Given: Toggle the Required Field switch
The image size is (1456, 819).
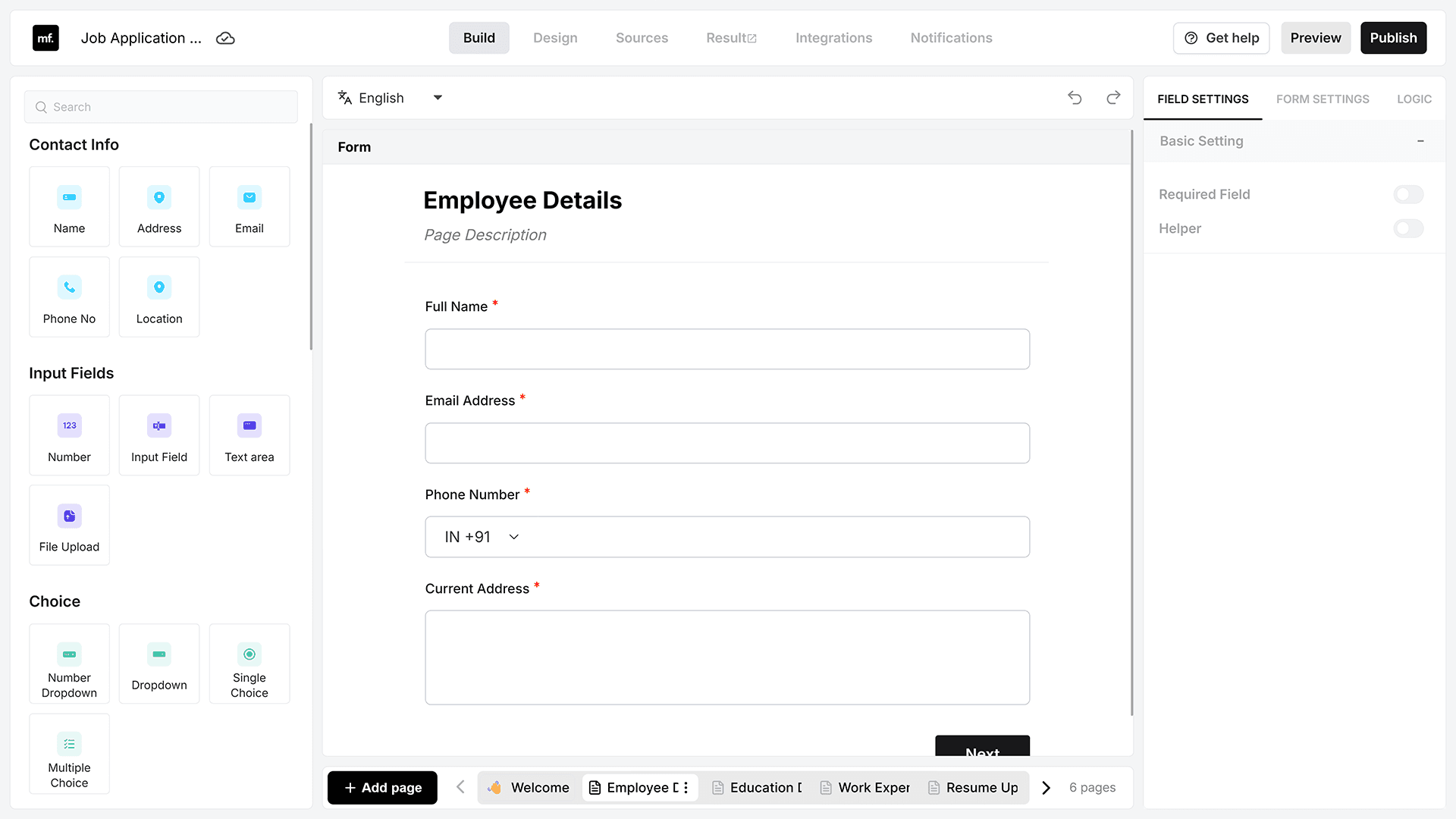Looking at the screenshot, I should (x=1408, y=194).
